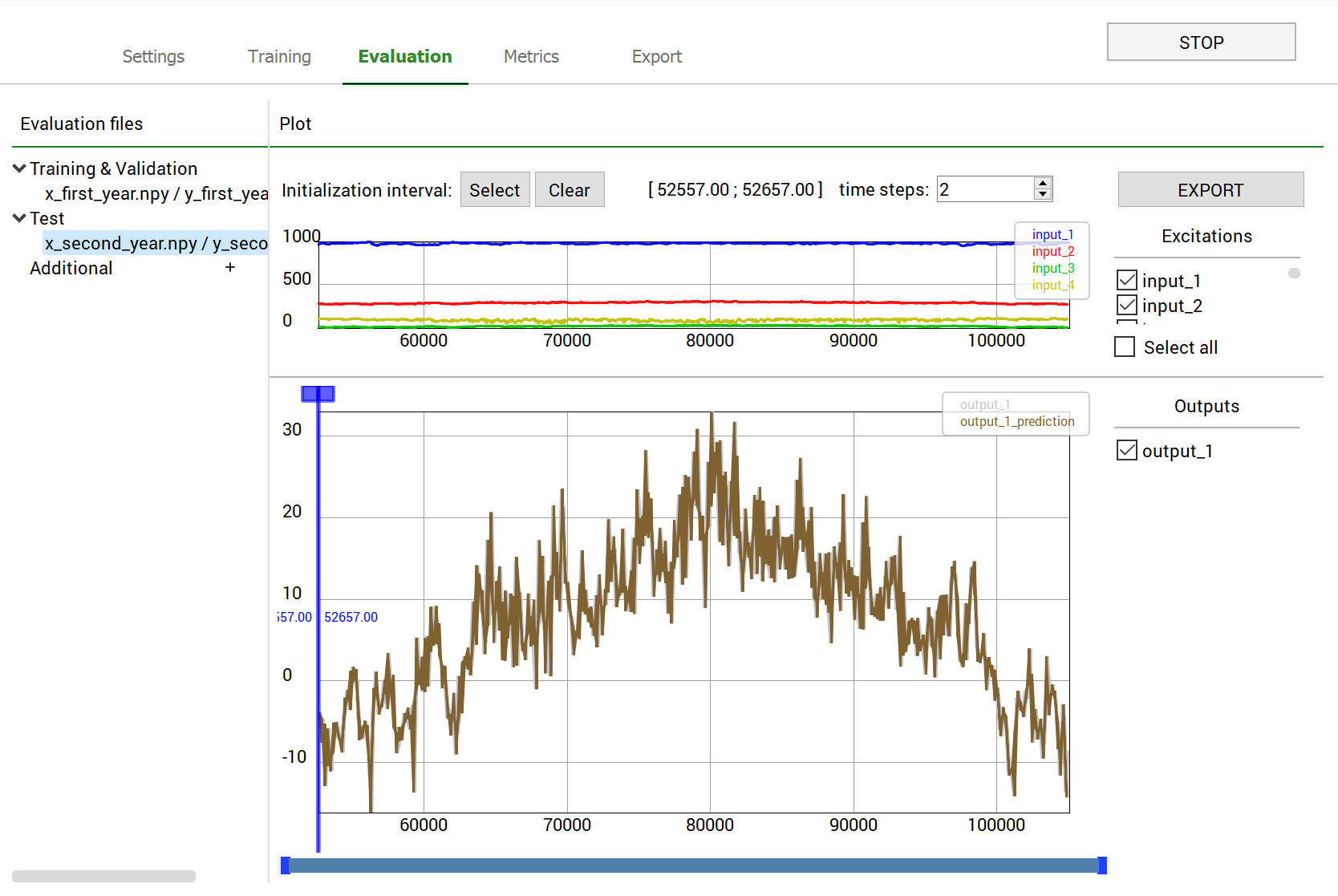Open the Training tab

pyautogui.click(x=279, y=57)
